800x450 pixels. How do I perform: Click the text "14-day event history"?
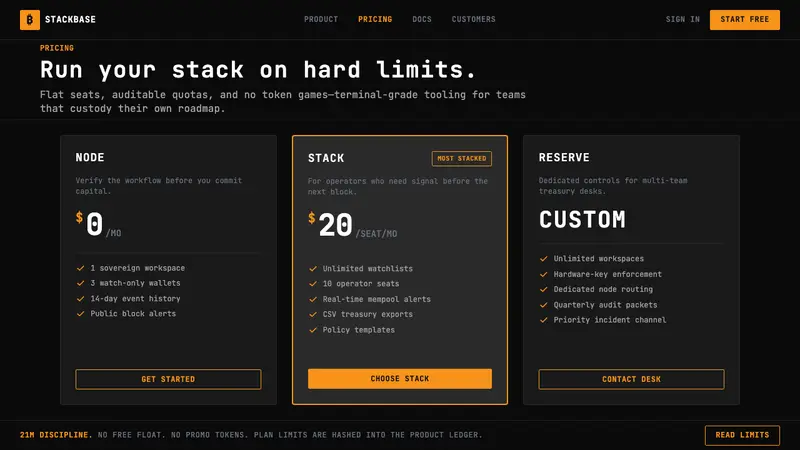[x=135, y=298]
